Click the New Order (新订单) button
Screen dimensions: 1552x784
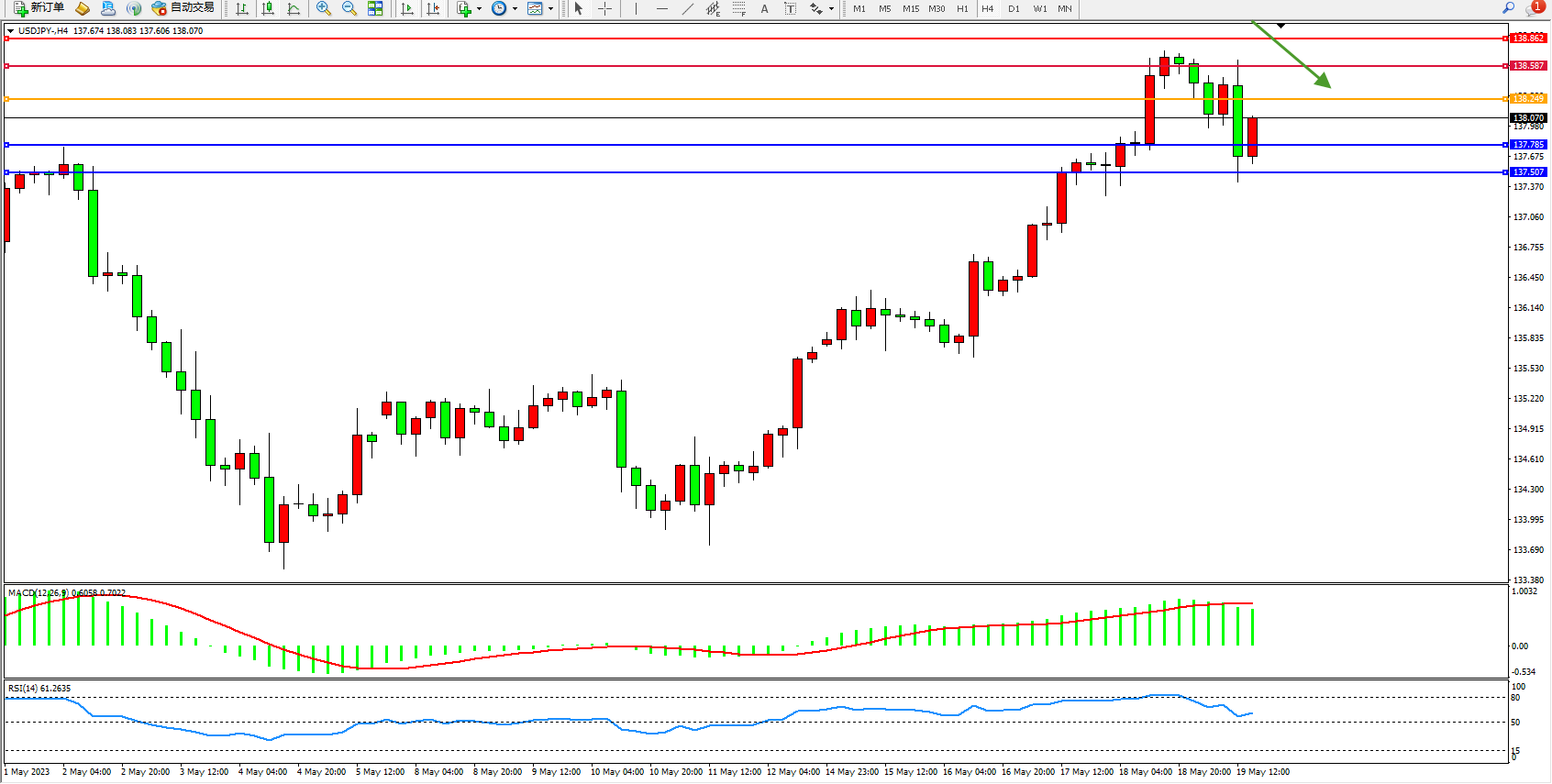pos(39,8)
